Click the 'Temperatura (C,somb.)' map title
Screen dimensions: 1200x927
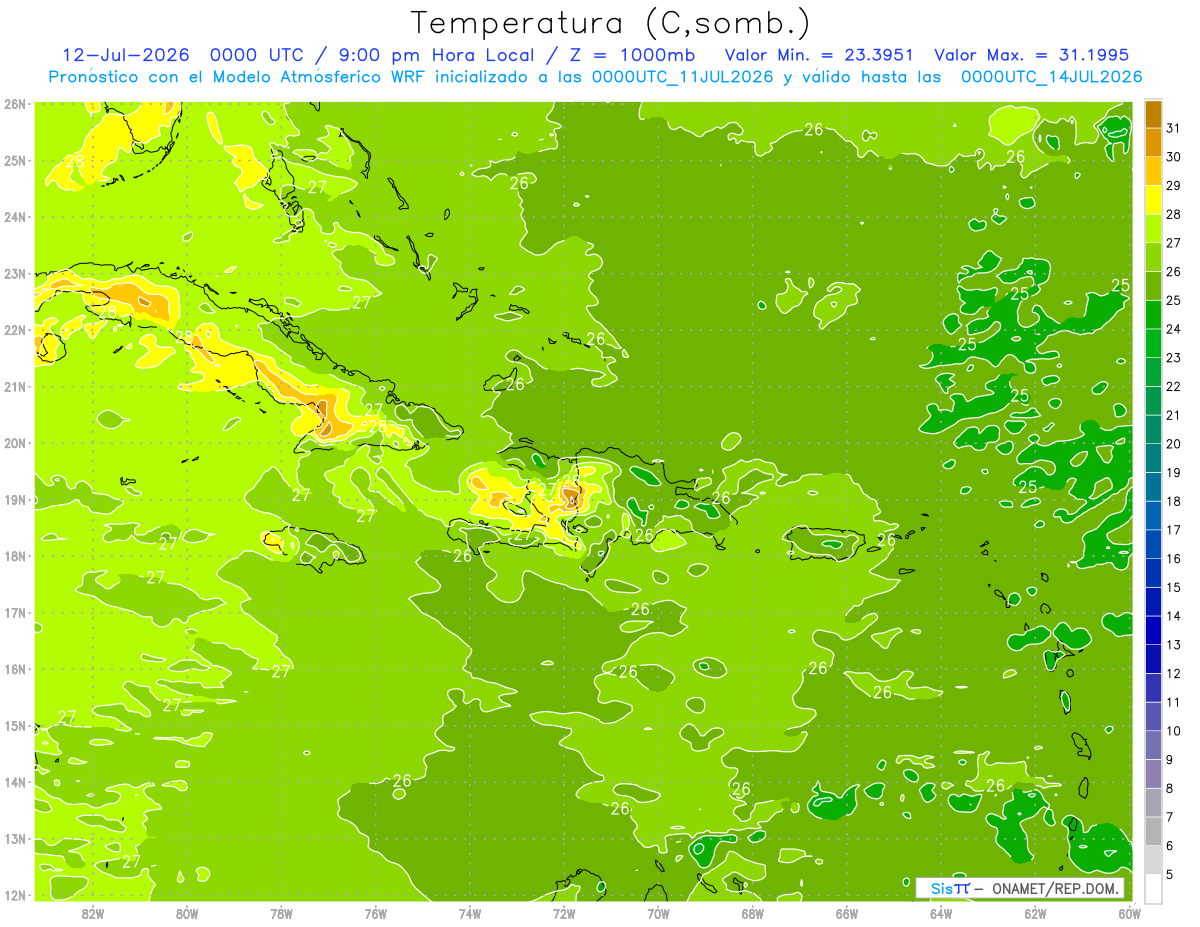click(611, 23)
